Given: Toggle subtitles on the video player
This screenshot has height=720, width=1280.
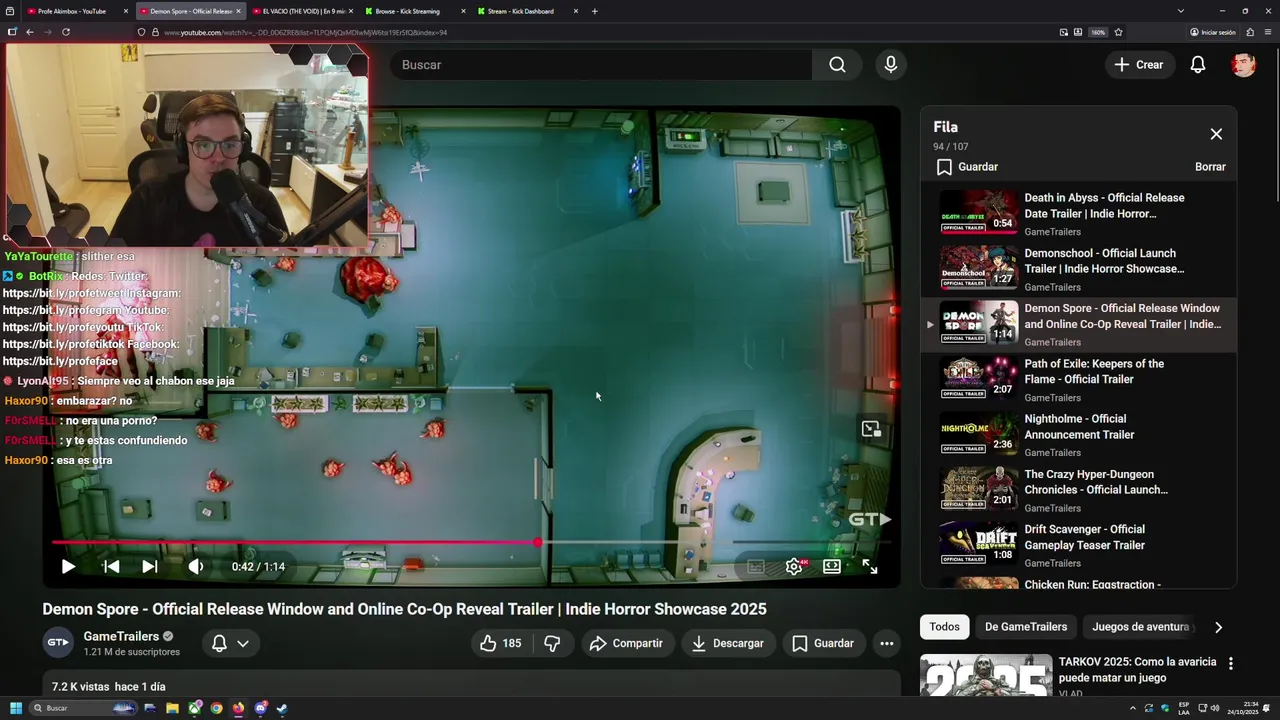Looking at the screenshot, I should click(x=756, y=566).
